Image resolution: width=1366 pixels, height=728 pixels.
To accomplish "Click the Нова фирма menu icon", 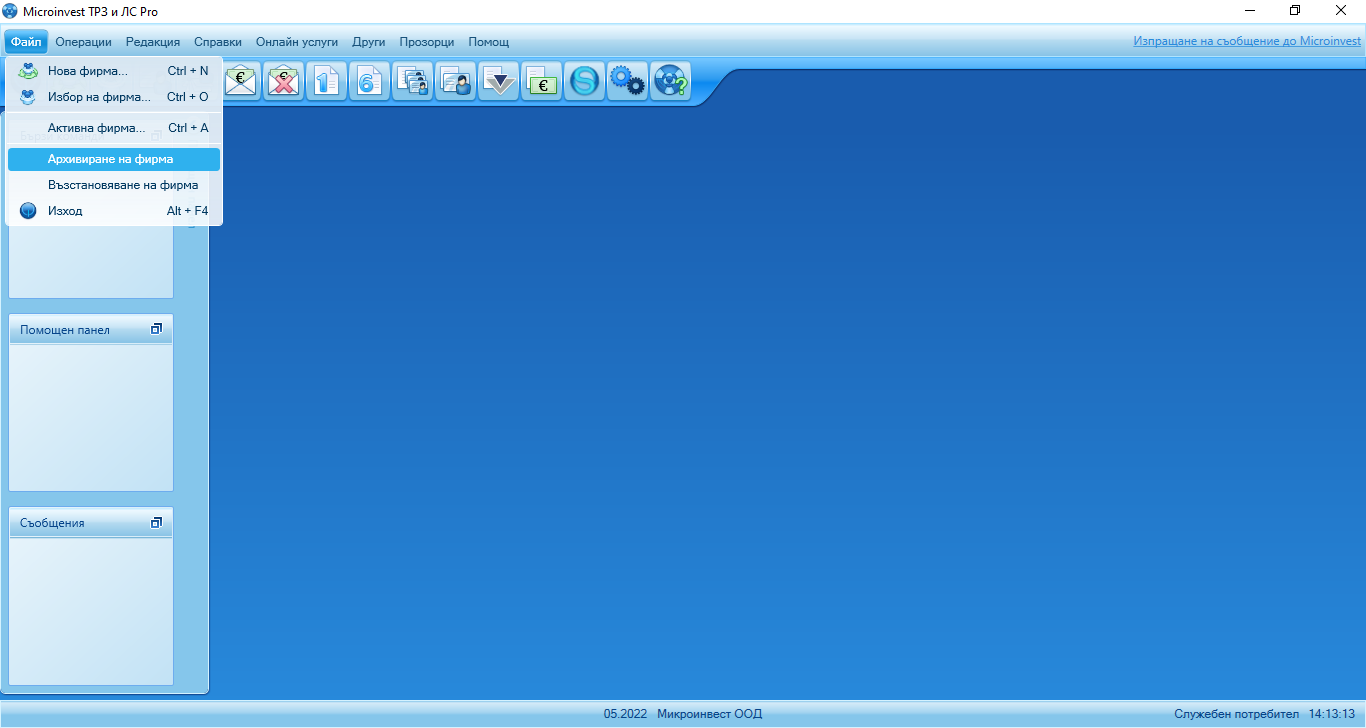I will point(28,71).
